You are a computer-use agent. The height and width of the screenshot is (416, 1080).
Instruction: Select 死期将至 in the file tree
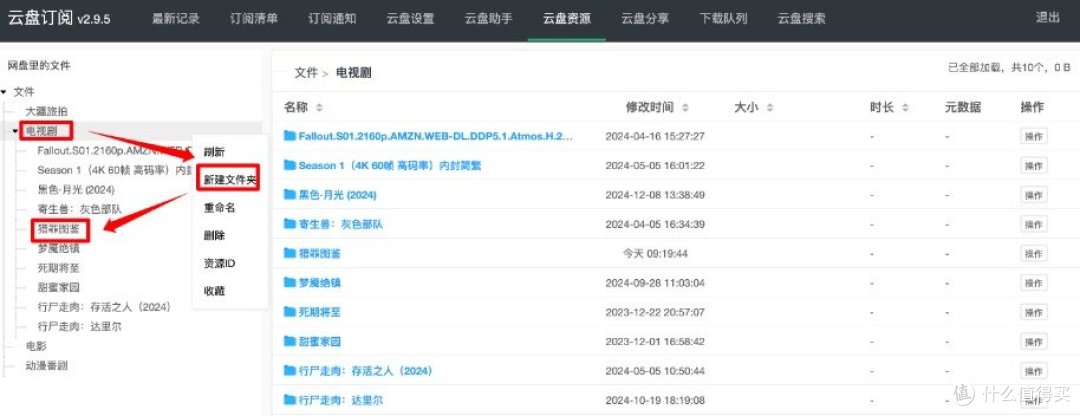pos(59,268)
